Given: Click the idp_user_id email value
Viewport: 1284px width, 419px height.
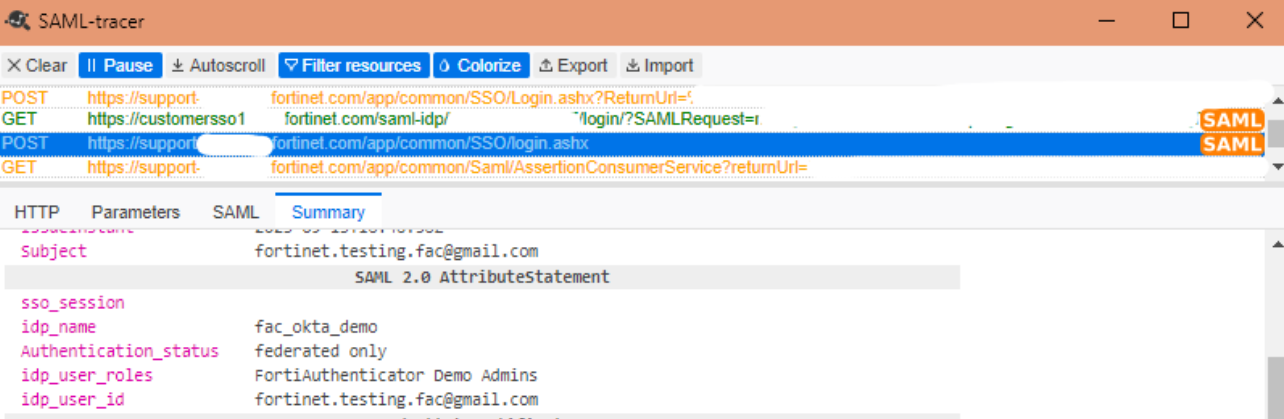Looking at the screenshot, I should (x=396, y=400).
